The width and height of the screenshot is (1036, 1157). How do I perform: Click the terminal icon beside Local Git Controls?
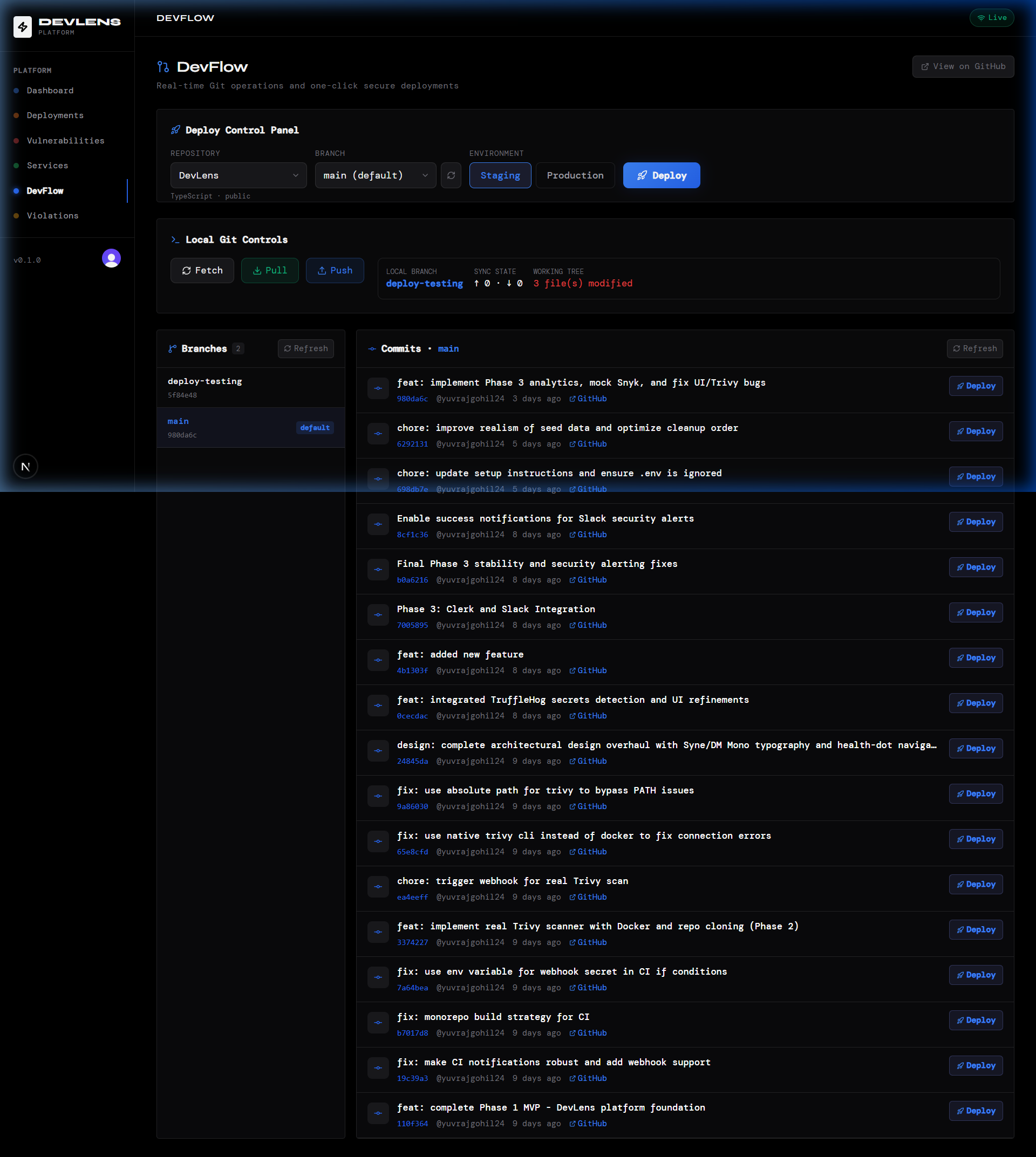coord(175,239)
